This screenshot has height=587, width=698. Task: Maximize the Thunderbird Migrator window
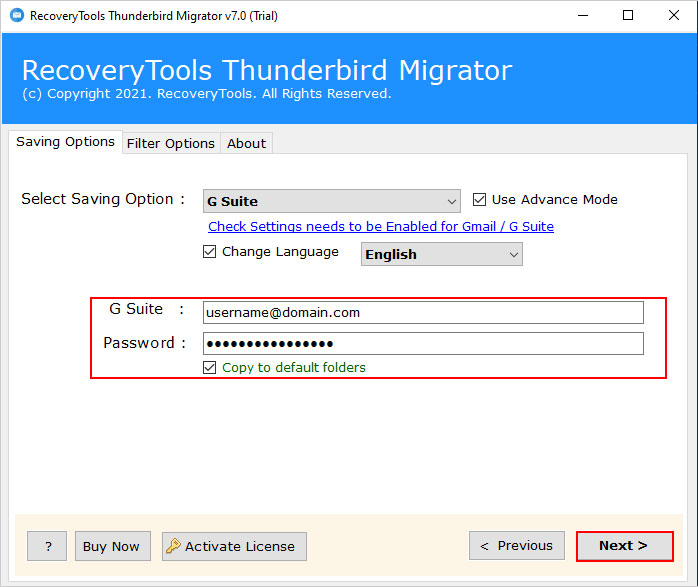click(628, 16)
